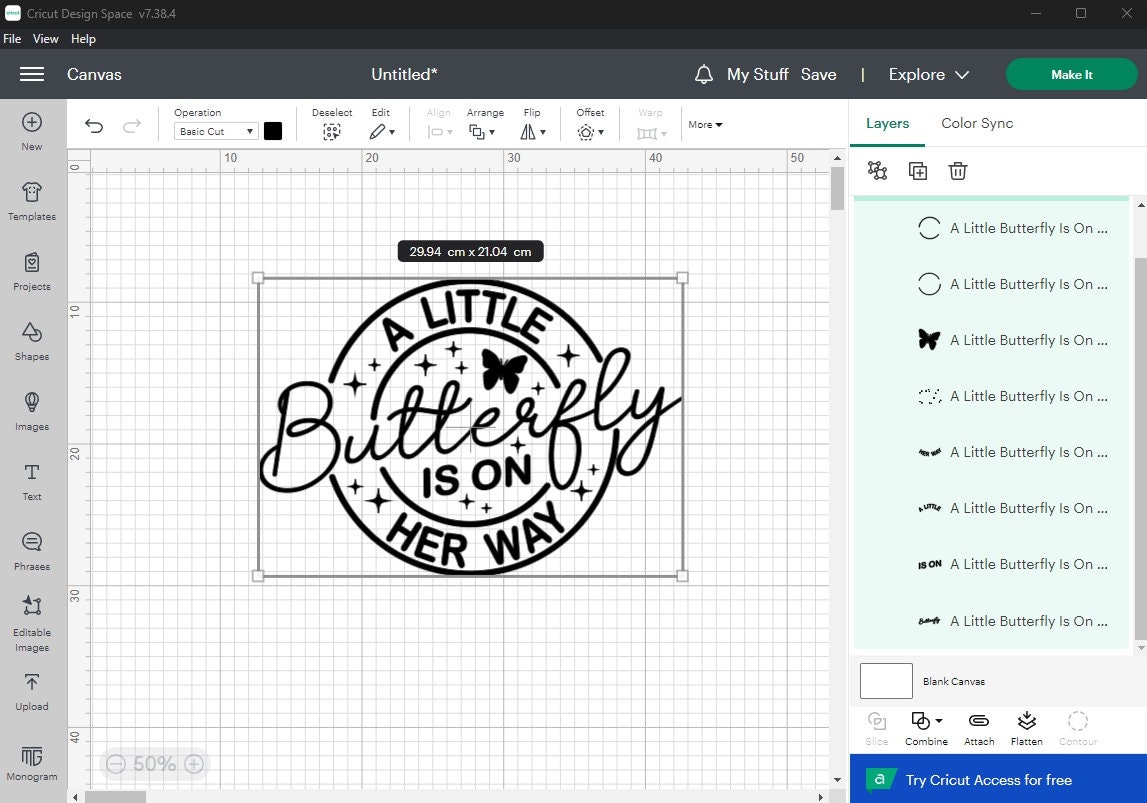Expand the Explore dropdown
Screen dimensions: 1147x803
pos(929,74)
